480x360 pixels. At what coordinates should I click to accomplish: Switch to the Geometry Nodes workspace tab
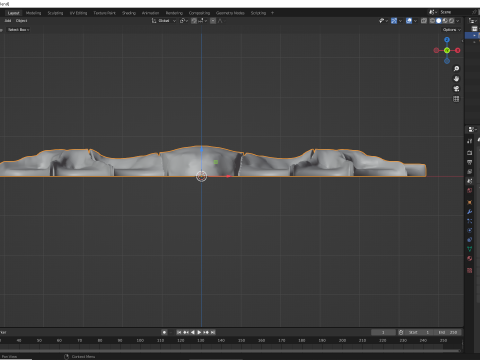point(230,13)
